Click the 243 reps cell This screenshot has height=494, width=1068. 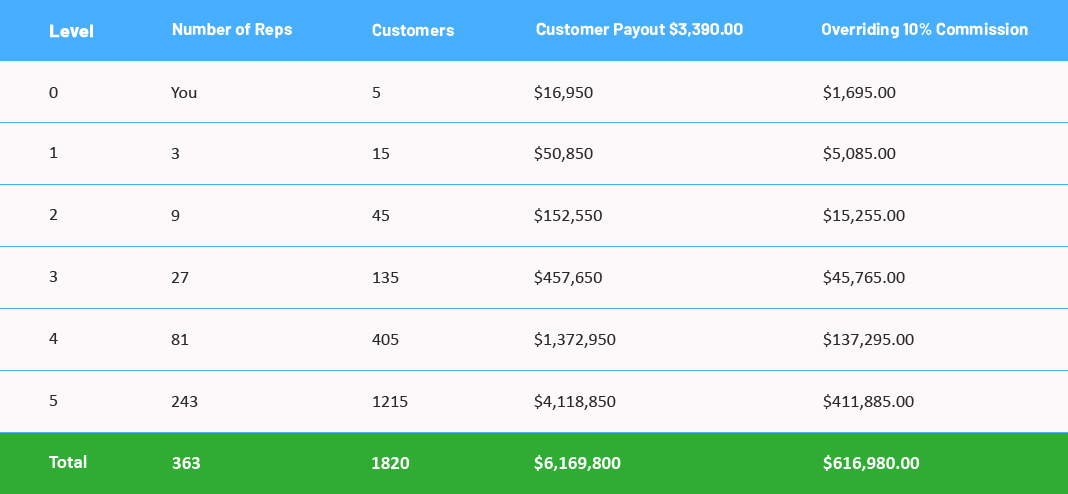tap(184, 402)
